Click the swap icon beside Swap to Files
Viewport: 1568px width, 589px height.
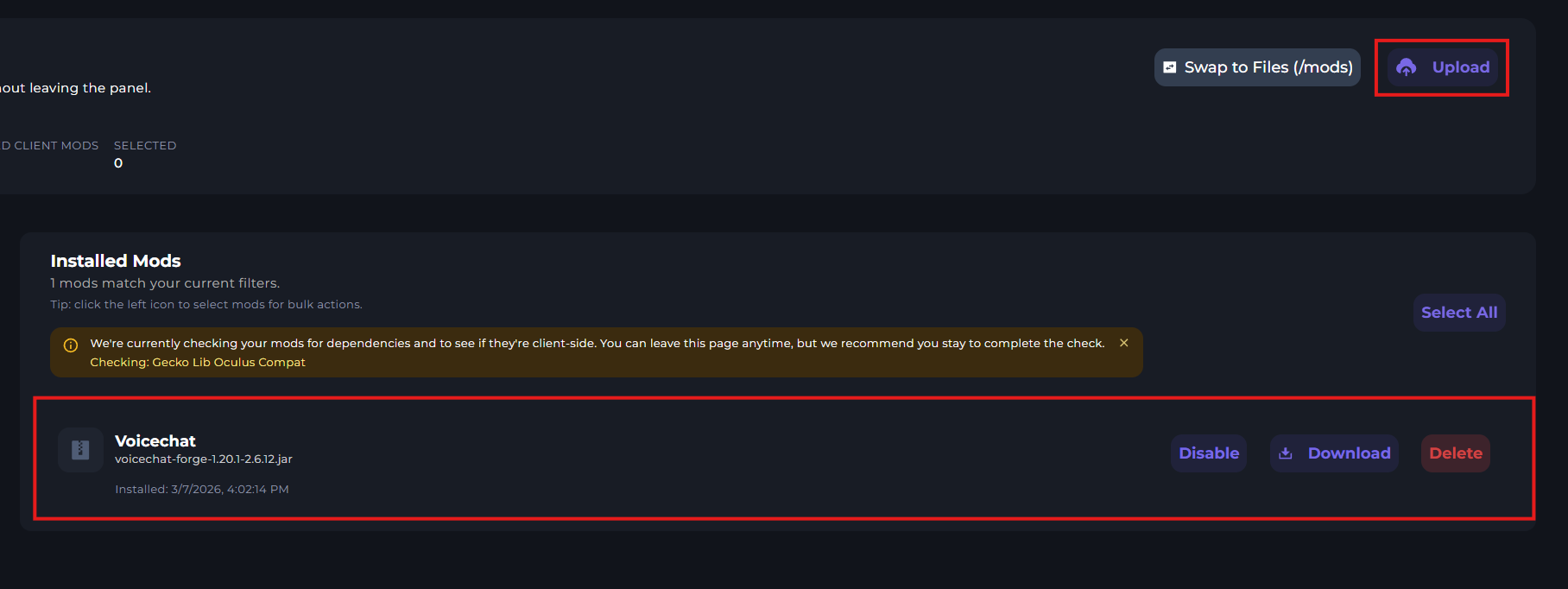point(1170,67)
